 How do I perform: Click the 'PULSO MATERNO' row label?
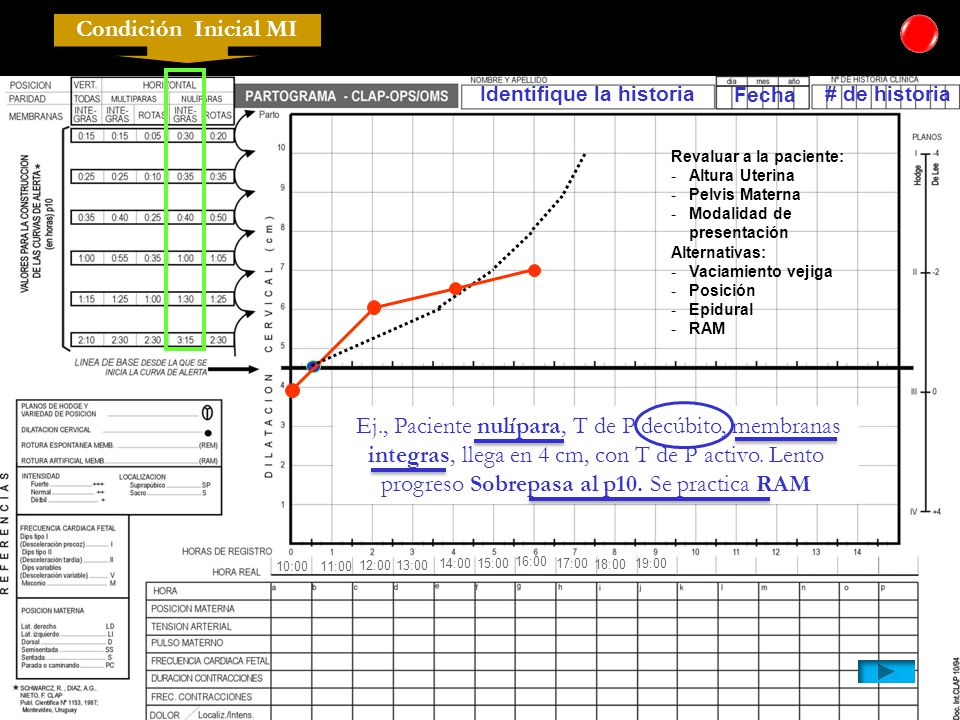coord(187,643)
